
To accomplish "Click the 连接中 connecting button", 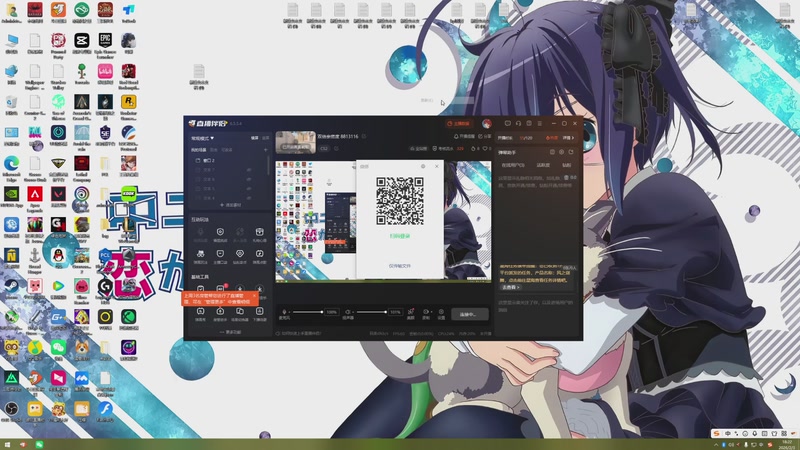I will 469,314.
